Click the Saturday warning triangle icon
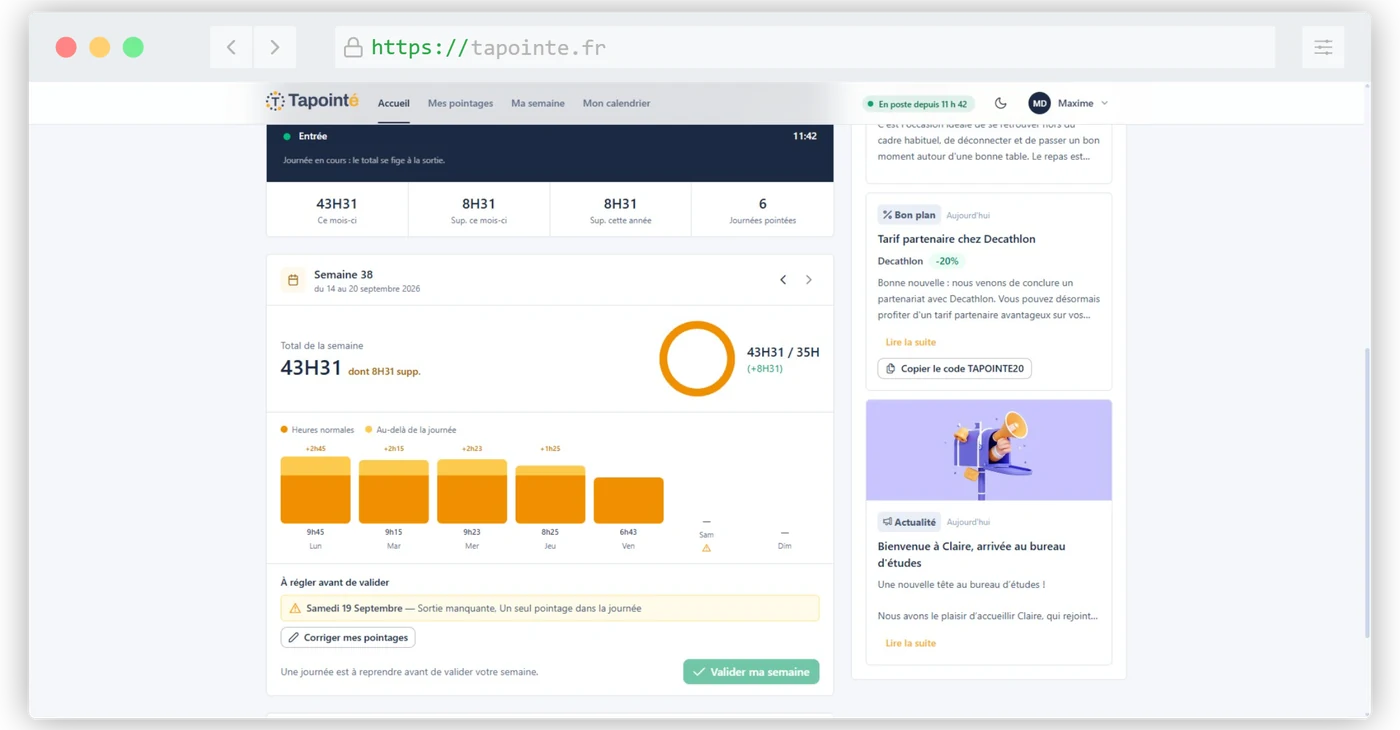Screen dimensions: 1400x730 click(x=706, y=548)
